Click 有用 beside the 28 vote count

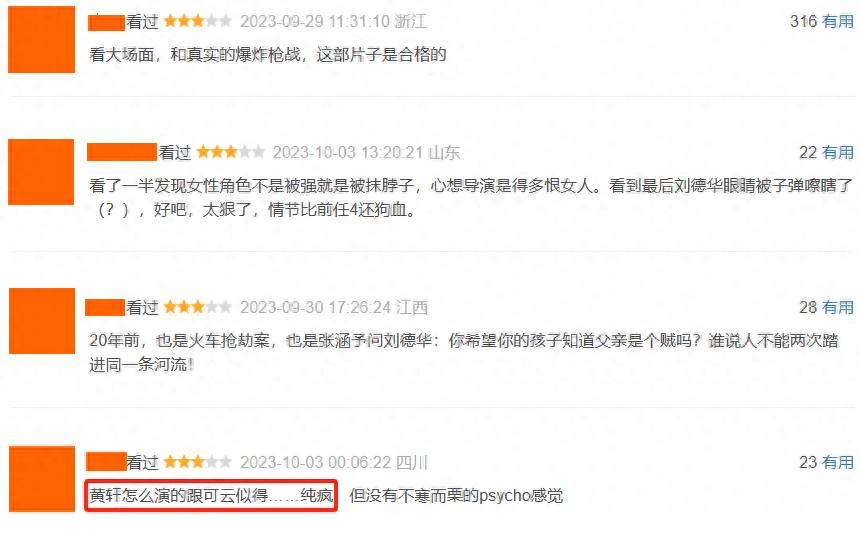click(x=838, y=307)
